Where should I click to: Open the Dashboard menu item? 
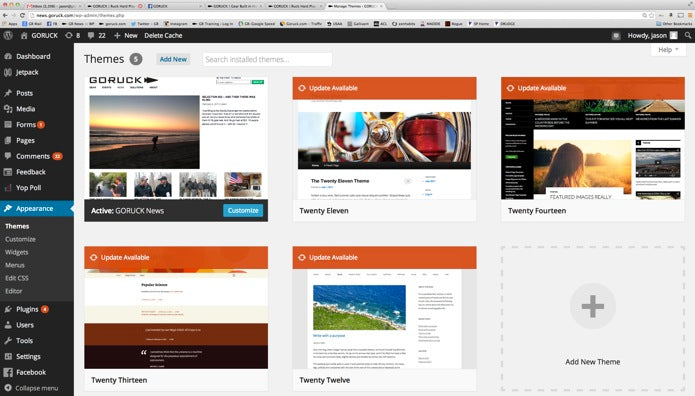click(x=33, y=56)
